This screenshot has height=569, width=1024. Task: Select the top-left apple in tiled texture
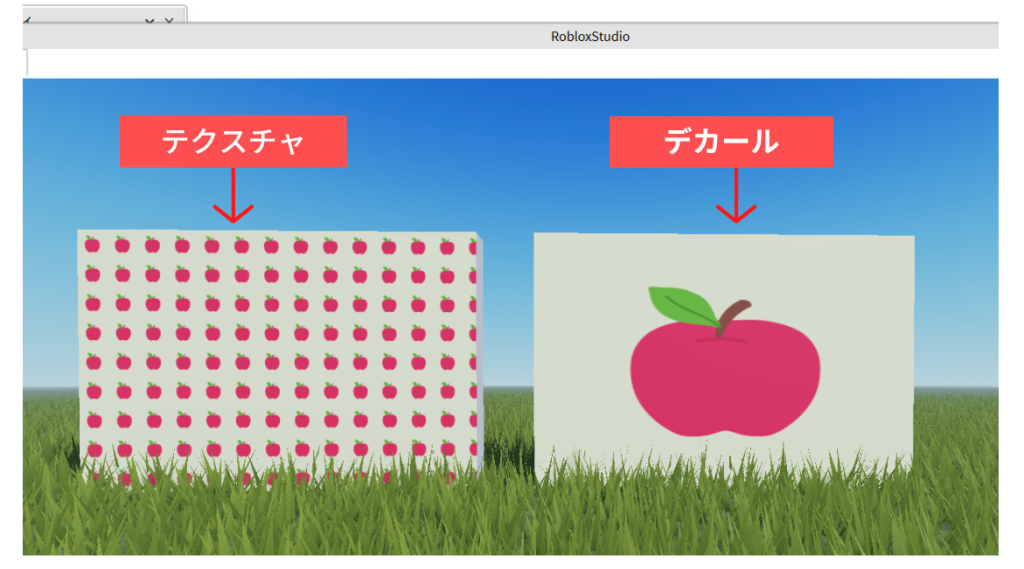pyautogui.click(x=92, y=244)
